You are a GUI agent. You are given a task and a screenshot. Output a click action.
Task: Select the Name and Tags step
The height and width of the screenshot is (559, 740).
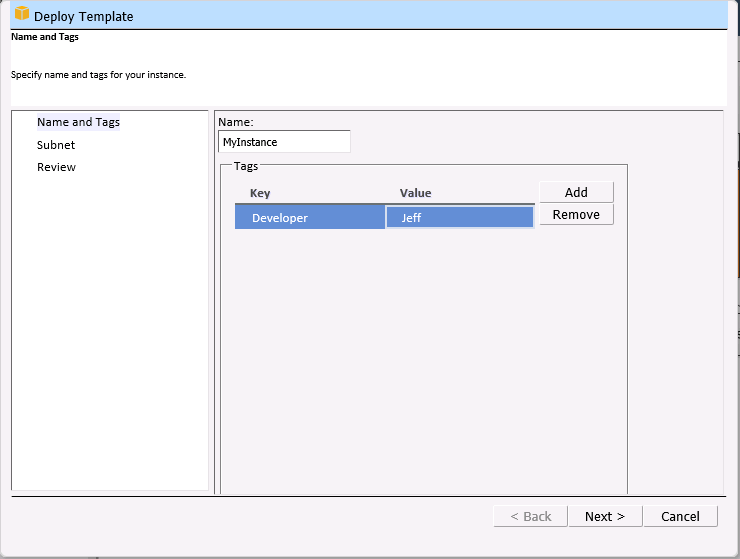point(78,122)
